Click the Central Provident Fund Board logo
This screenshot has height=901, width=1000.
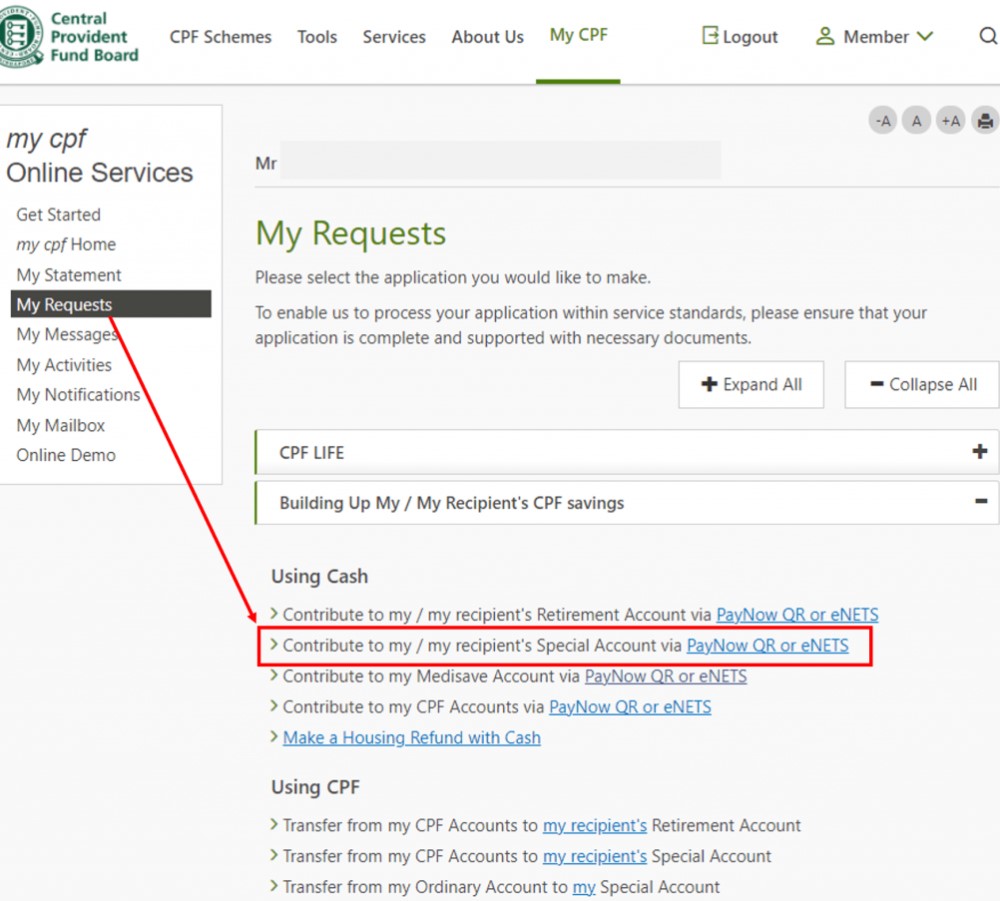70,37
